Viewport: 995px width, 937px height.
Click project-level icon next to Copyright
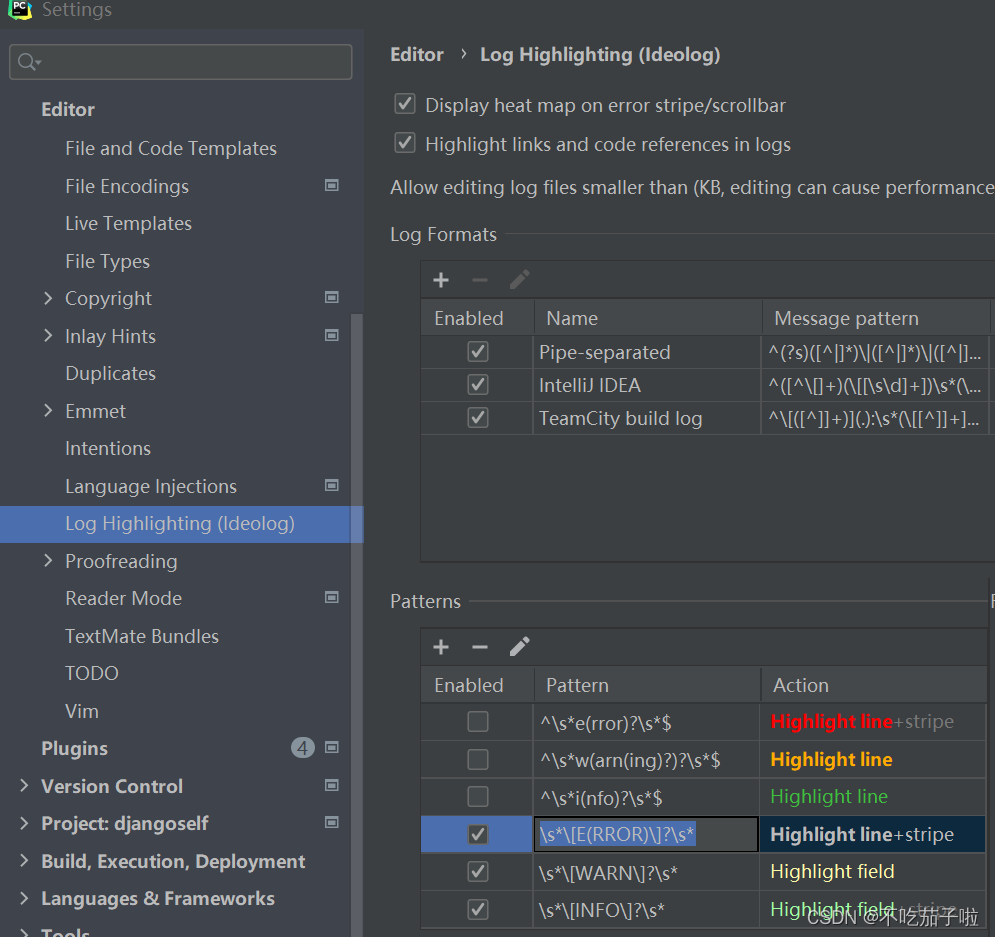(331, 298)
